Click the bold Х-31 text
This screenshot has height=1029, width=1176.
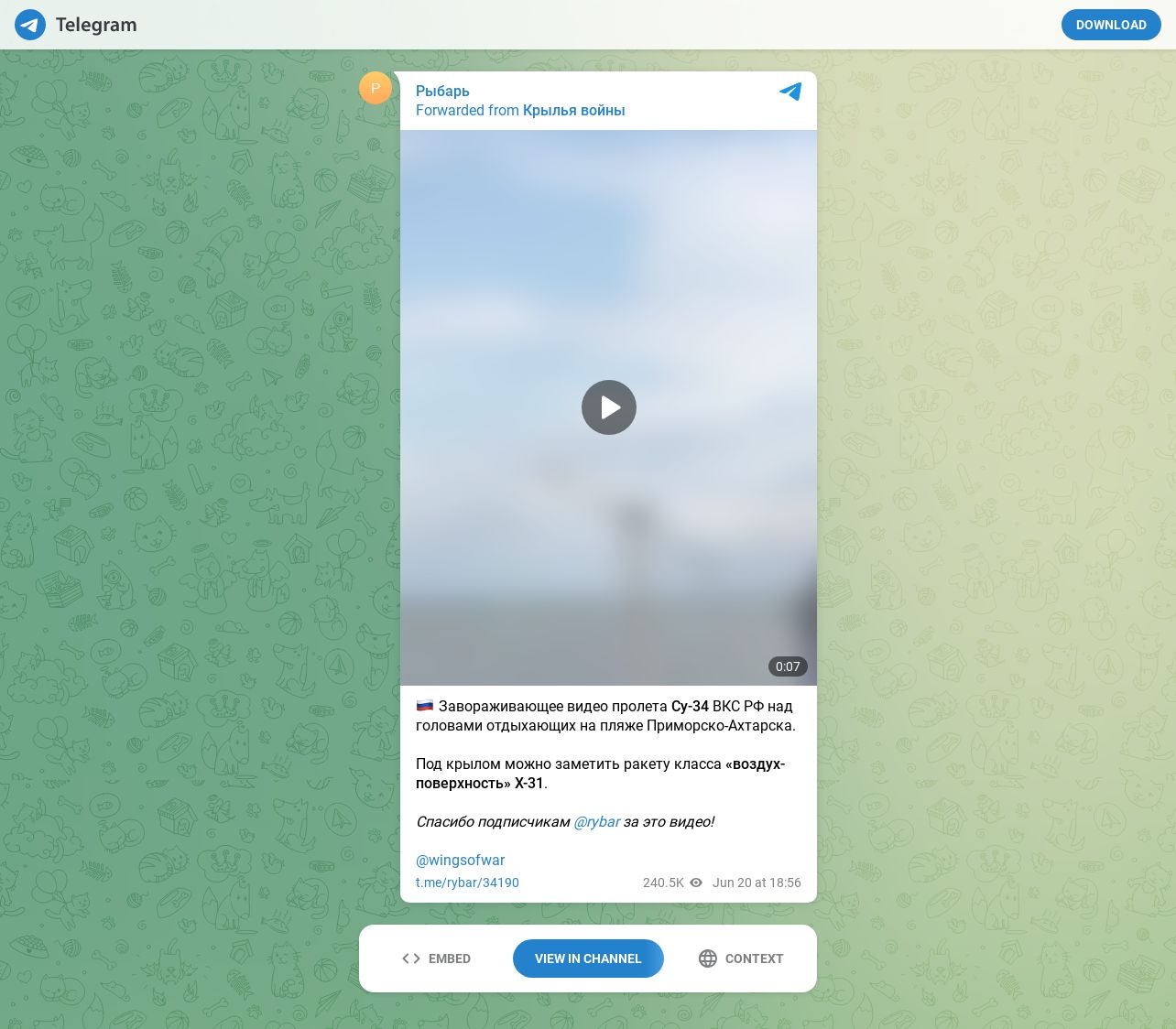pos(529,783)
